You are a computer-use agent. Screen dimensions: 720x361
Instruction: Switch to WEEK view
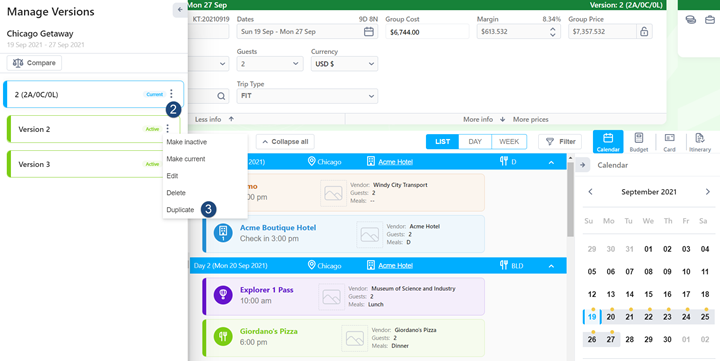click(x=509, y=141)
